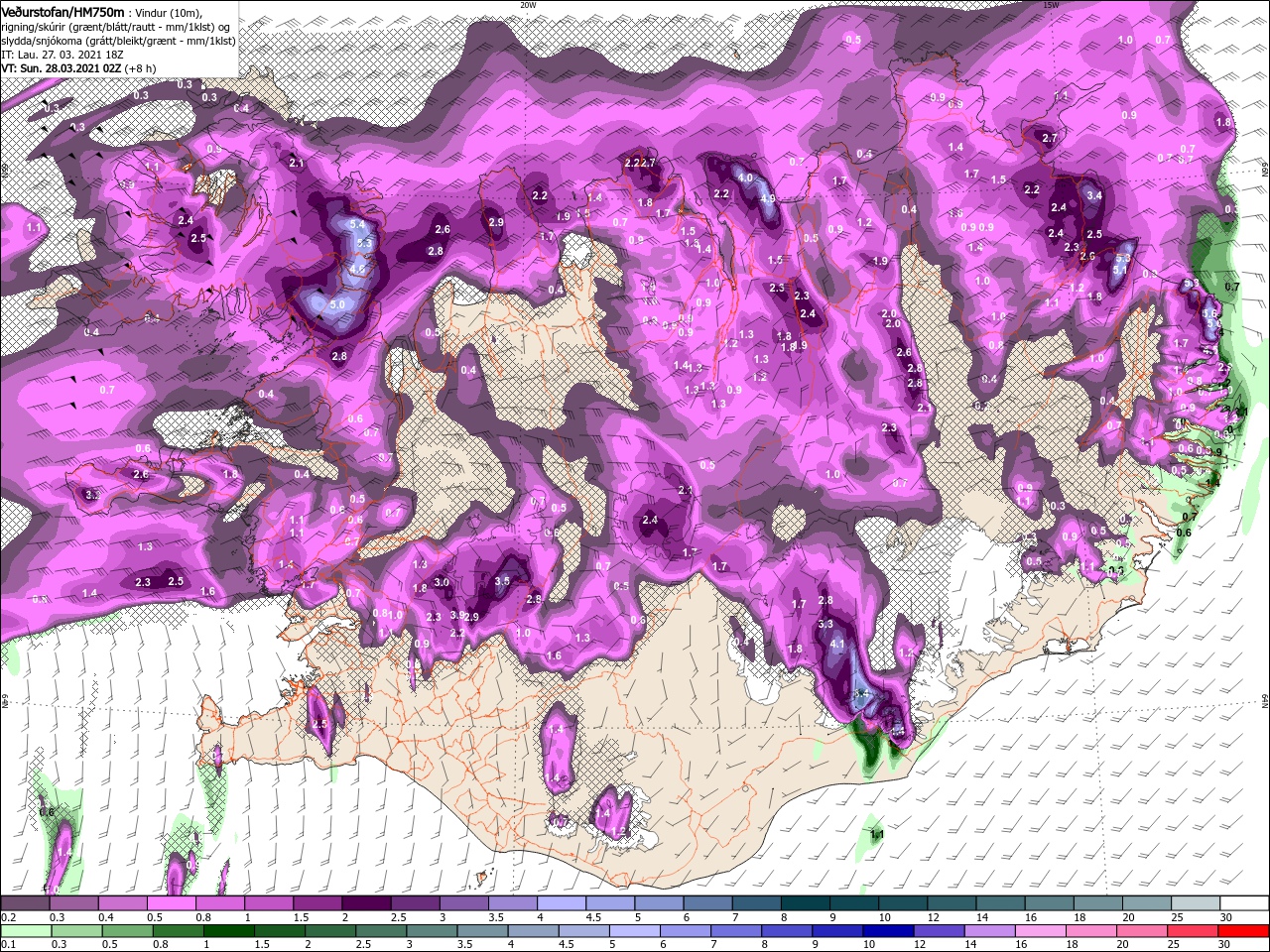Image resolution: width=1270 pixels, height=952 pixels.
Task: Click the '4.9' precipitation value on the map
Action: tap(767, 198)
